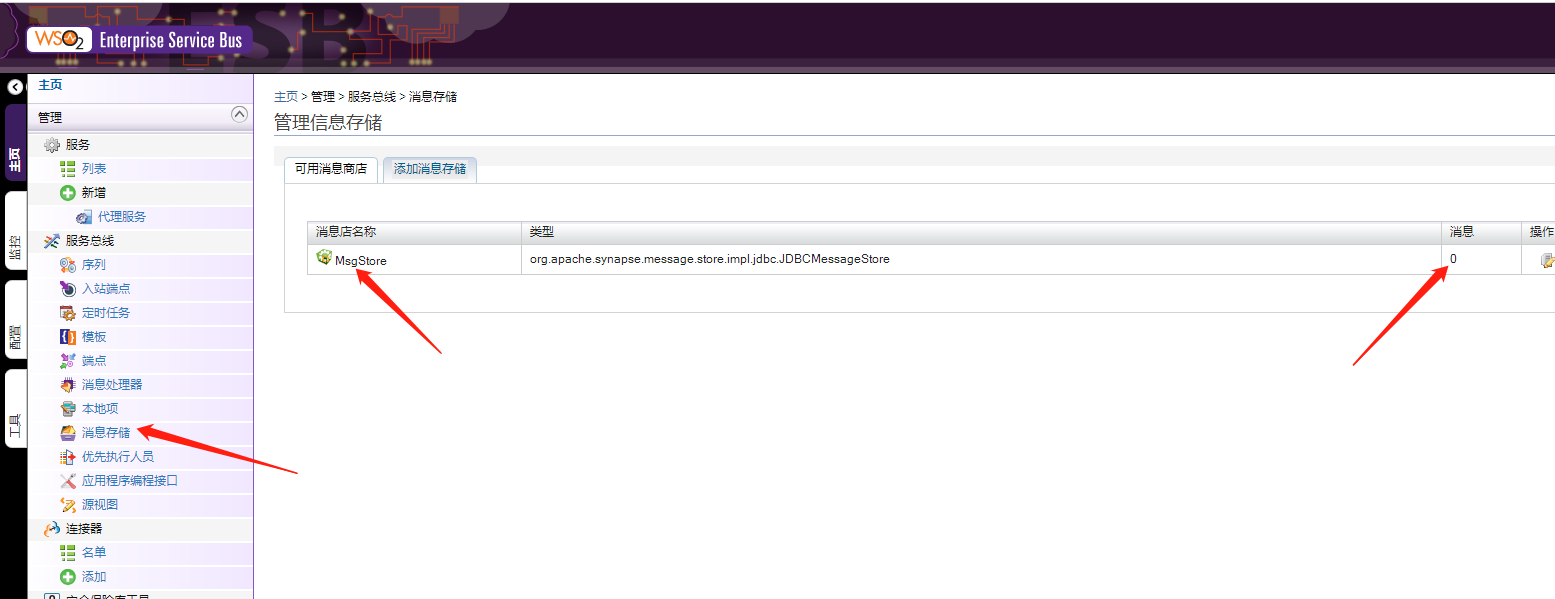The width and height of the screenshot is (1555, 599).
Task: Click the JDBCMessageStore type cell
Action: click(981, 259)
